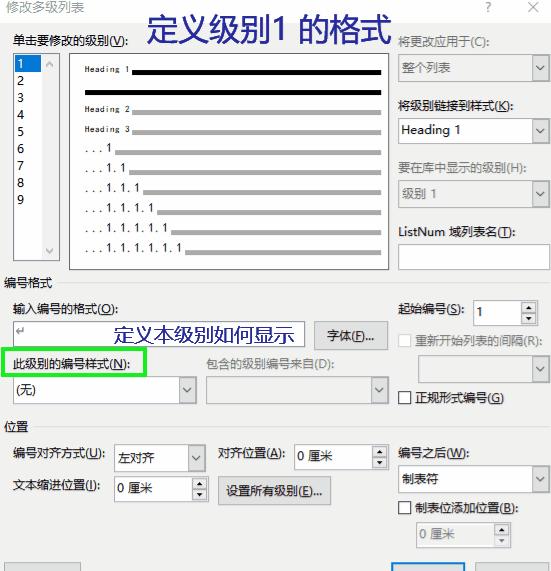
Task: Click the level list scroll-up arrow
Action: point(50,65)
